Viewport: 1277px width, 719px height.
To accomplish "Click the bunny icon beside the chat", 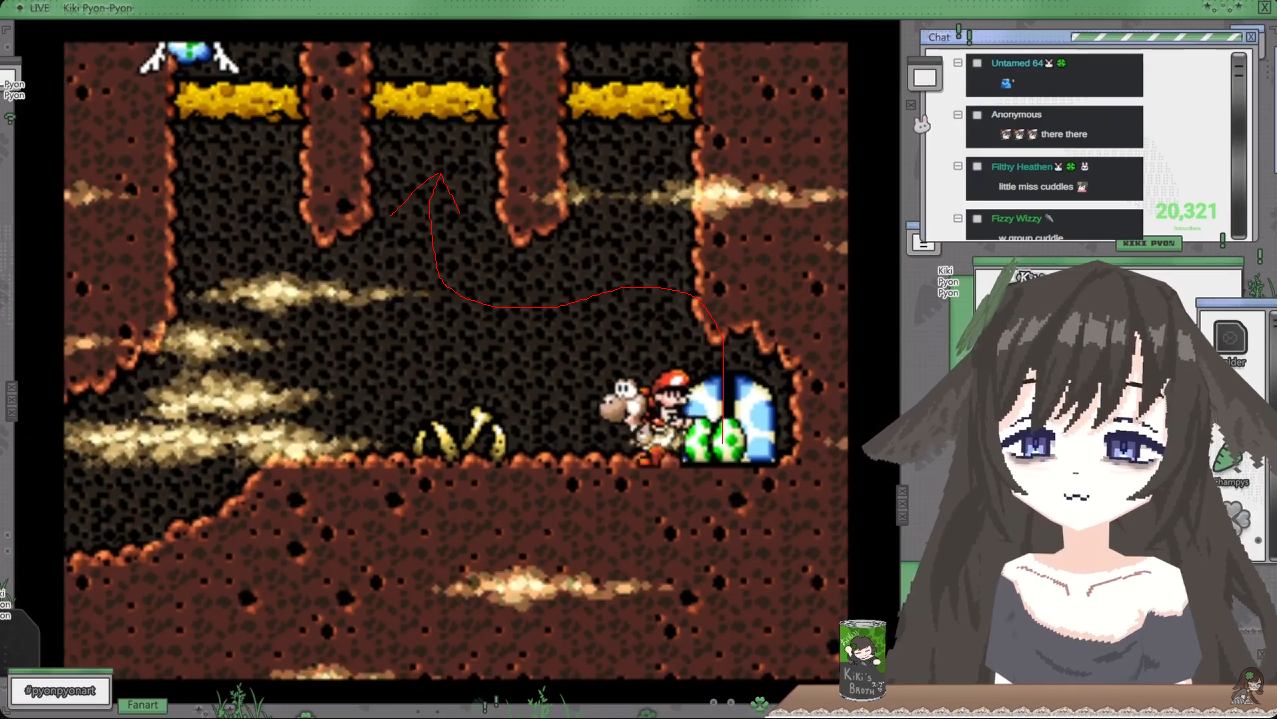I will pos(921,124).
